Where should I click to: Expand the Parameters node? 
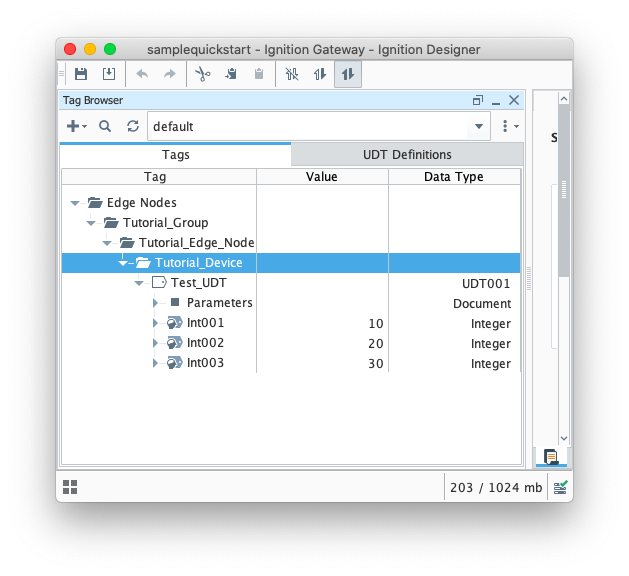click(156, 303)
